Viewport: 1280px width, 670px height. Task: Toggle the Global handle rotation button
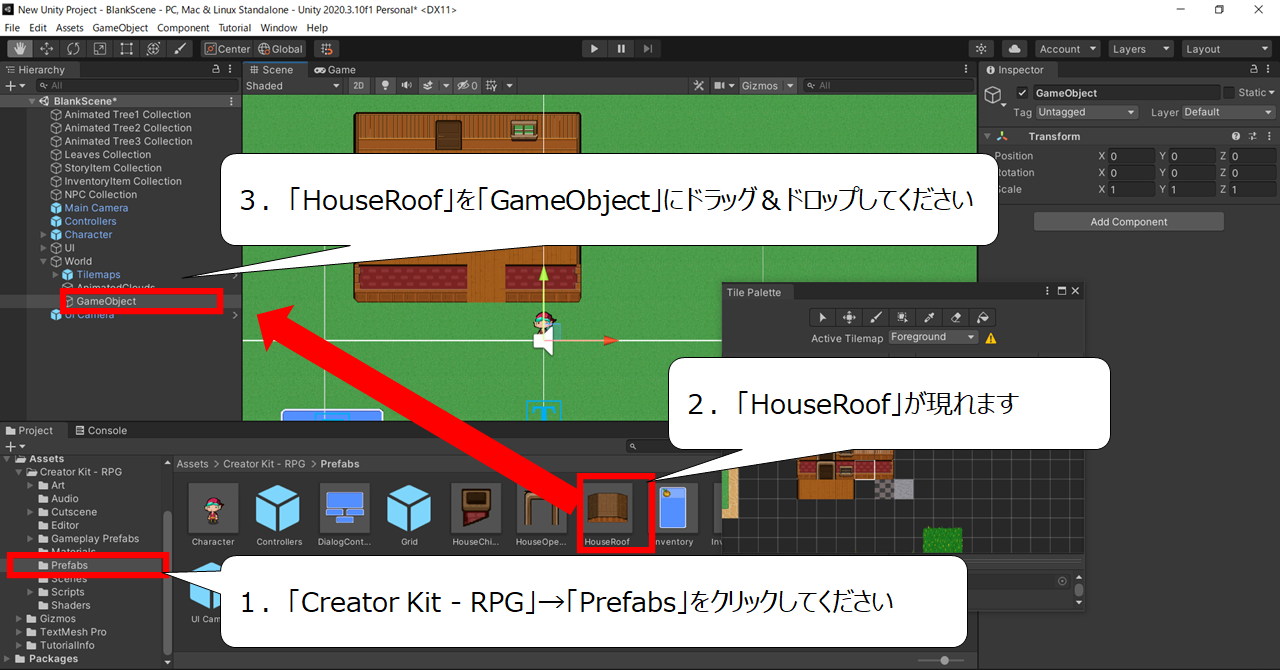click(280, 49)
